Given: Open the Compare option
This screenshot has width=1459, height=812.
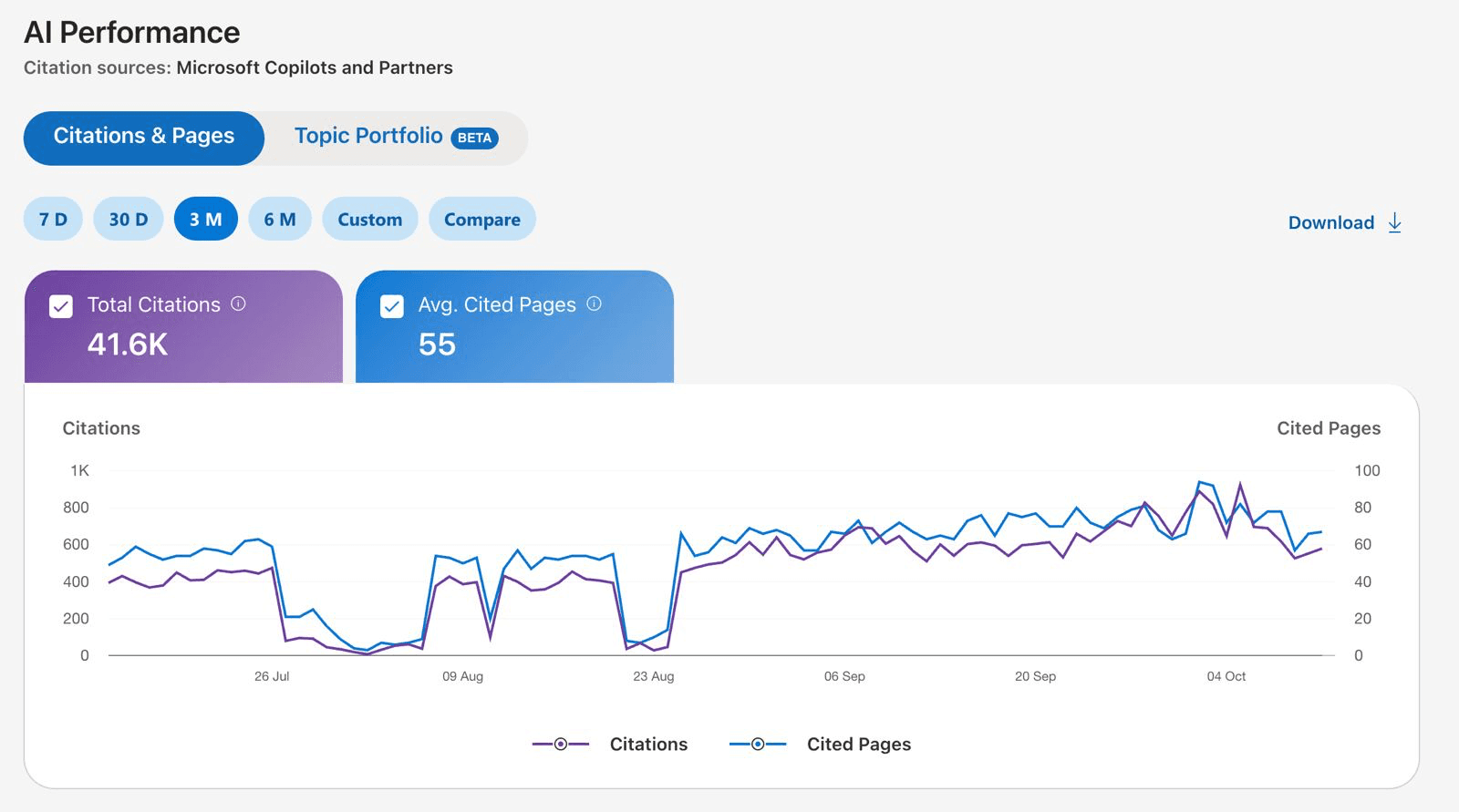Looking at the screenshot, I should (482, 219).
